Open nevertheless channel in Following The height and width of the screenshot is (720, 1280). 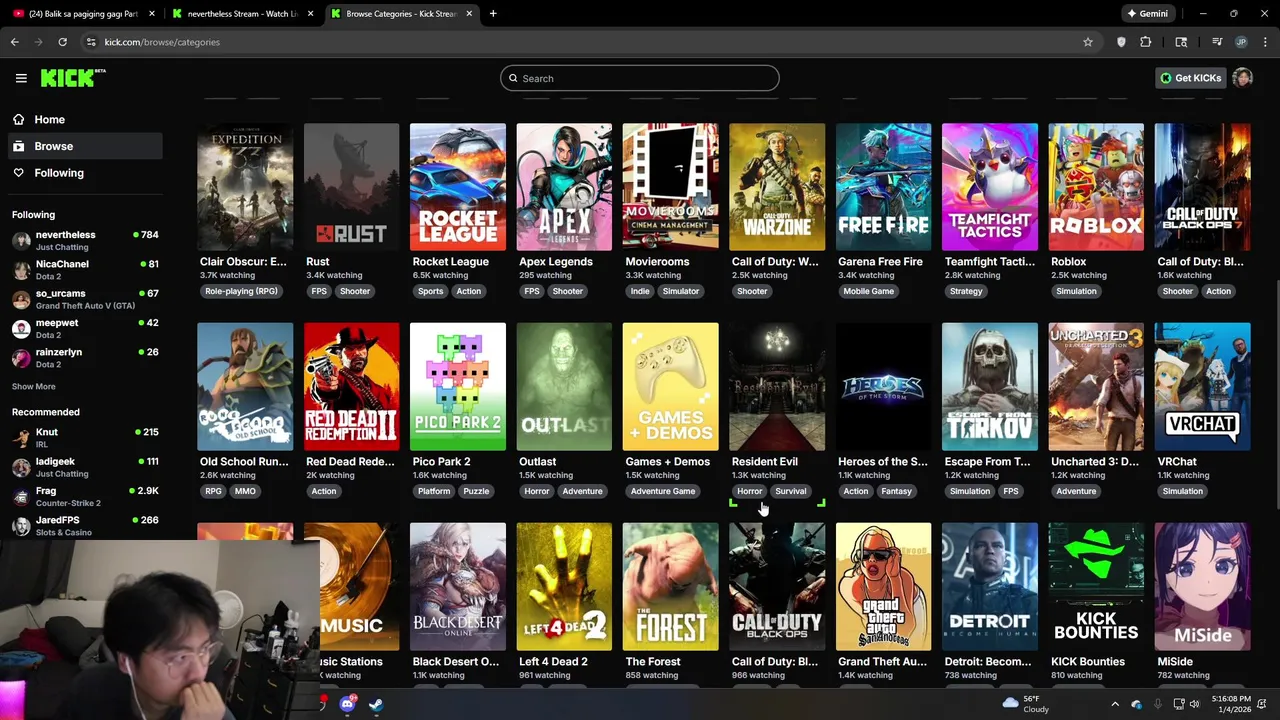tap(85, 240)
